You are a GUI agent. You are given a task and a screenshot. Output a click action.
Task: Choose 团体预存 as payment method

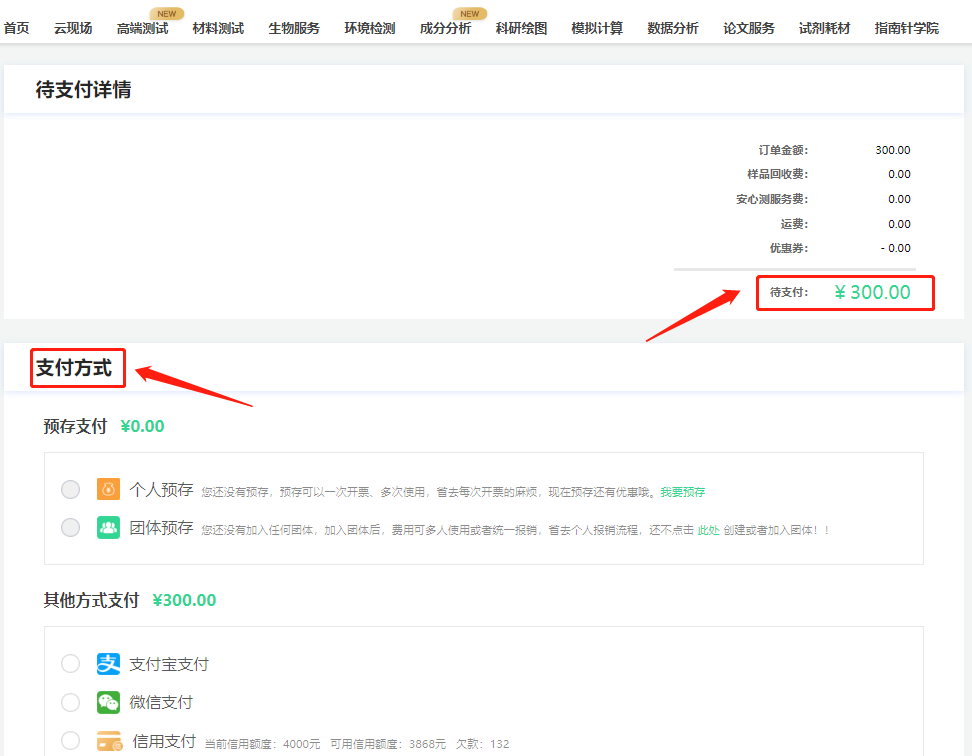pyautogui.click(x=70, y=526)
